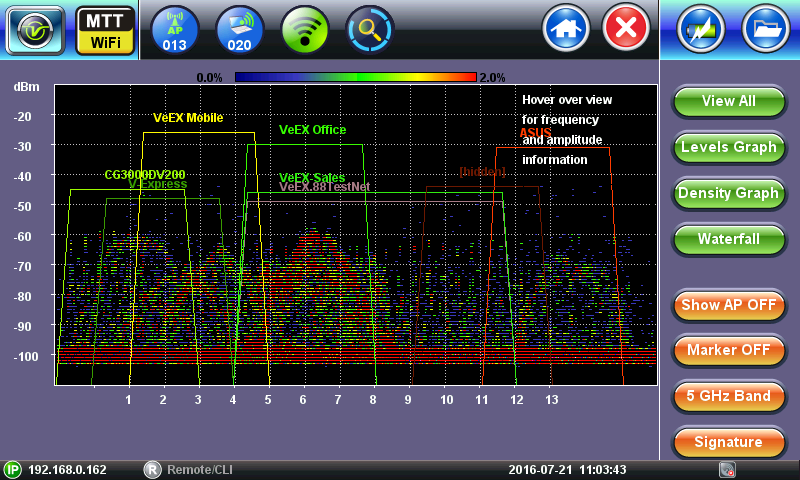Open the MTT WiFi module icon
The height and width of the screenshot is (480, 800).
(105, 29)
